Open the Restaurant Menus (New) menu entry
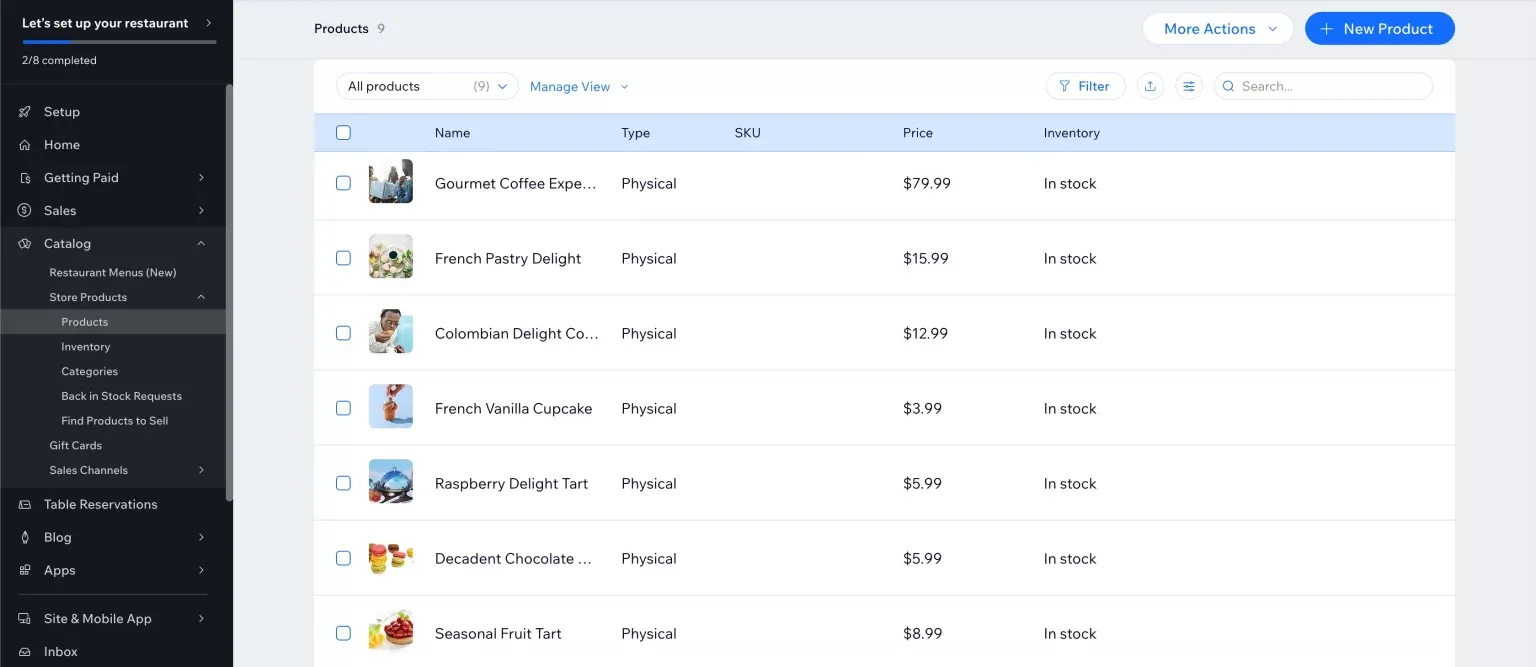The height and width of the screenshot is (667, 1536). (x=112, y=272)
